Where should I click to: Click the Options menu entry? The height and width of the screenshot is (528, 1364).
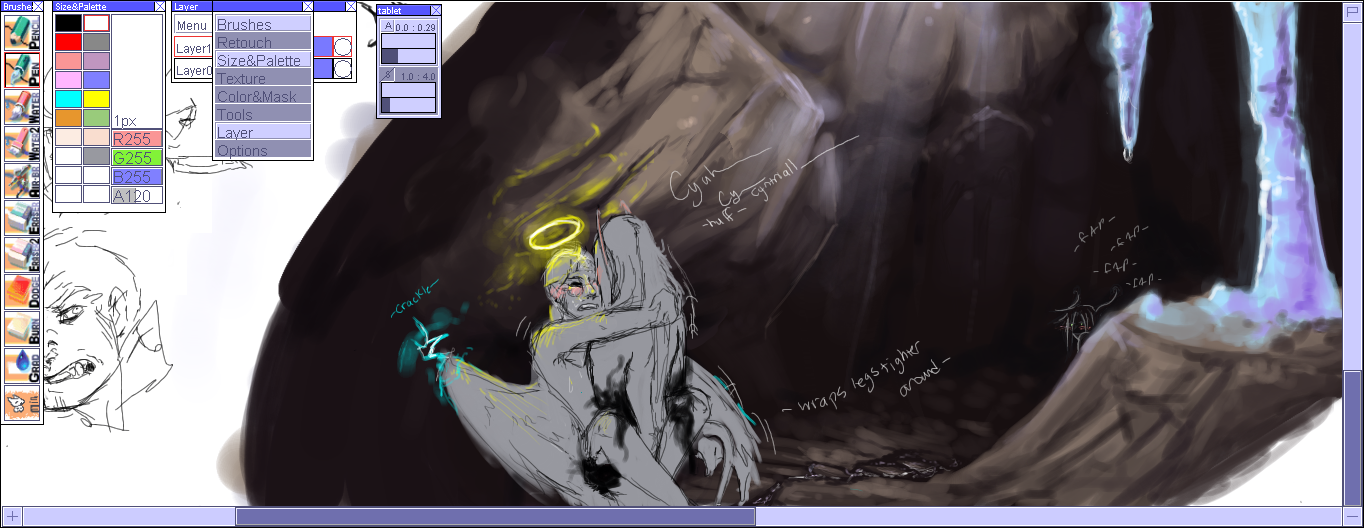[263, 150]
